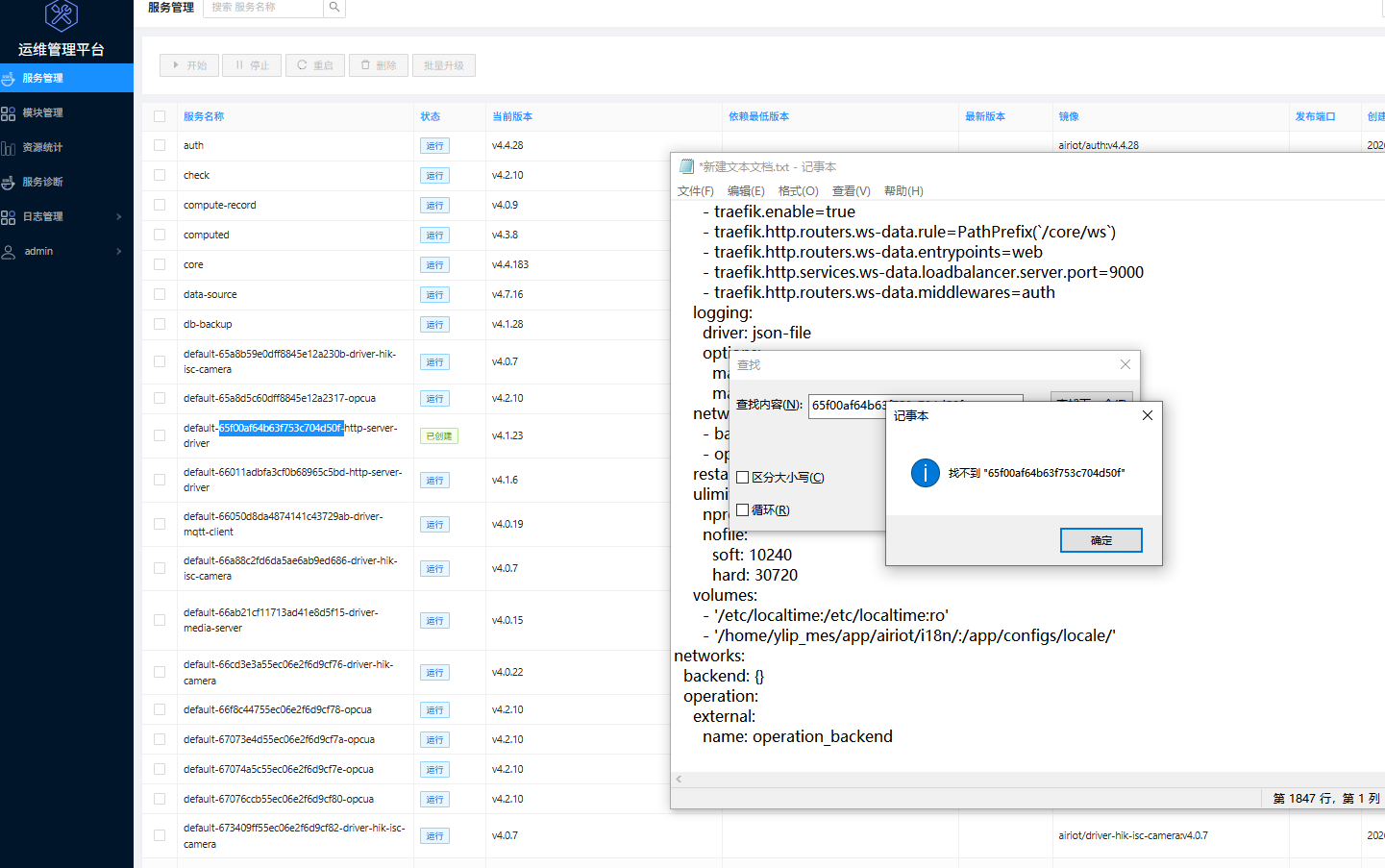Image resolution: width=1385 pixels, height=868 pixels.
Task: Click Notepad title bar document icon
Action: pos(686,166)
